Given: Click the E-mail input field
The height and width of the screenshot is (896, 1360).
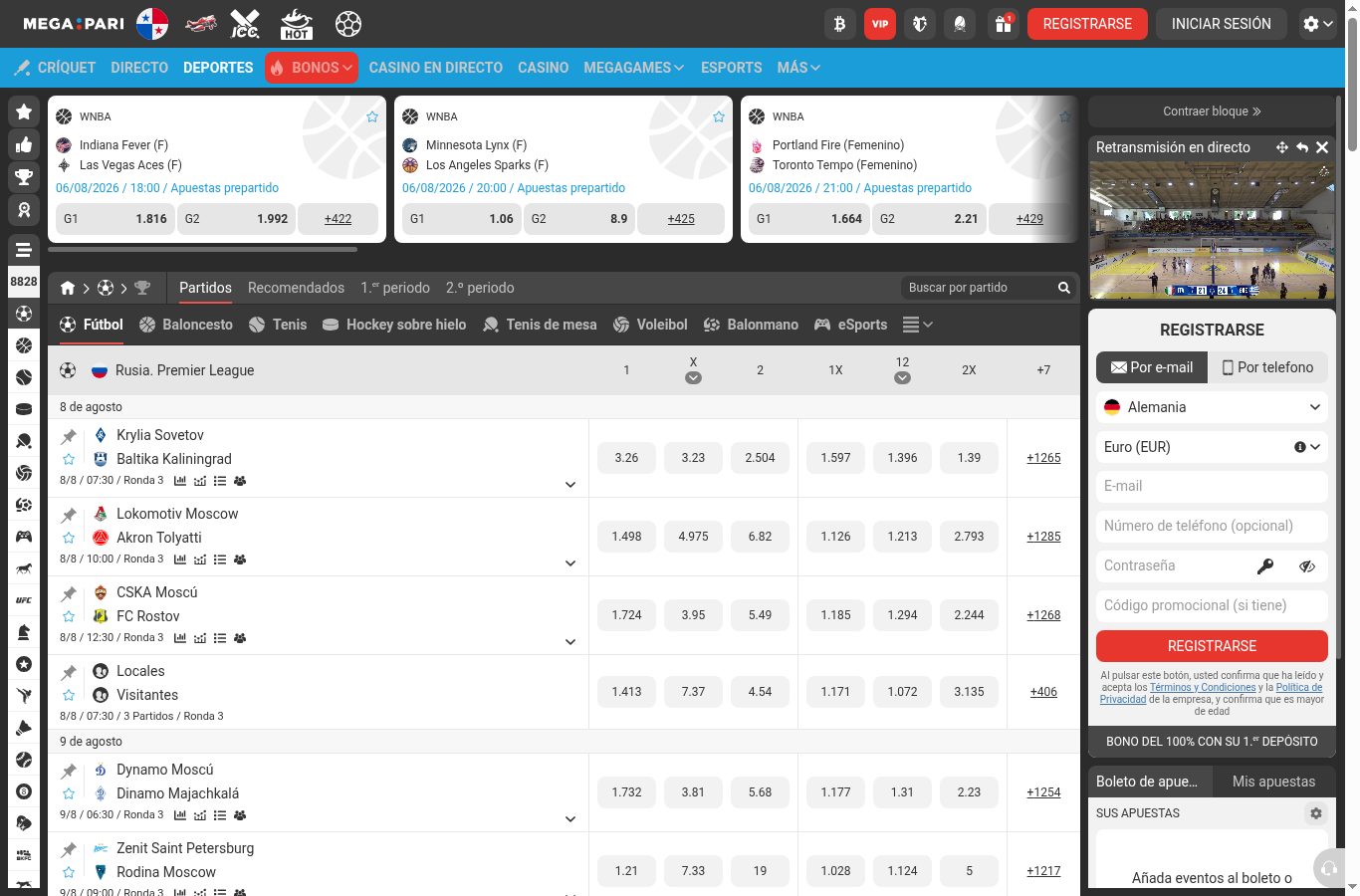Looking at the screenshot, I should pyautogui.click(x=1212, y=487).
